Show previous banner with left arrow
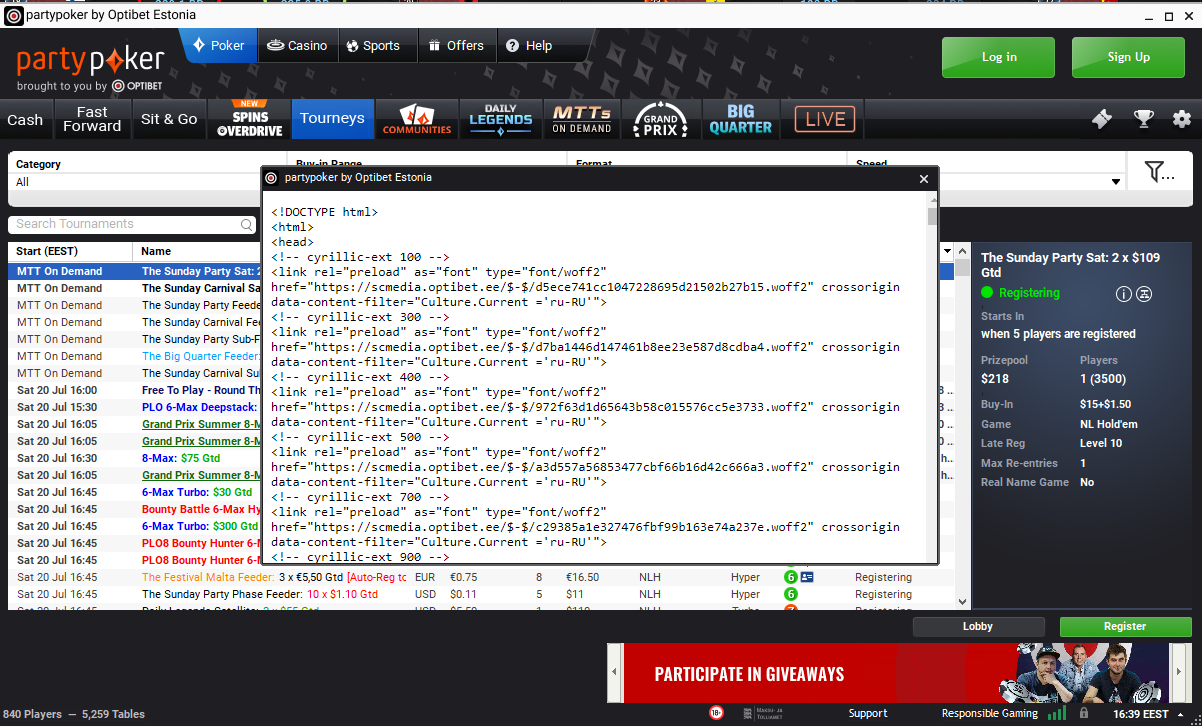Screen dimensions: 1202x727 coord(615,673)
